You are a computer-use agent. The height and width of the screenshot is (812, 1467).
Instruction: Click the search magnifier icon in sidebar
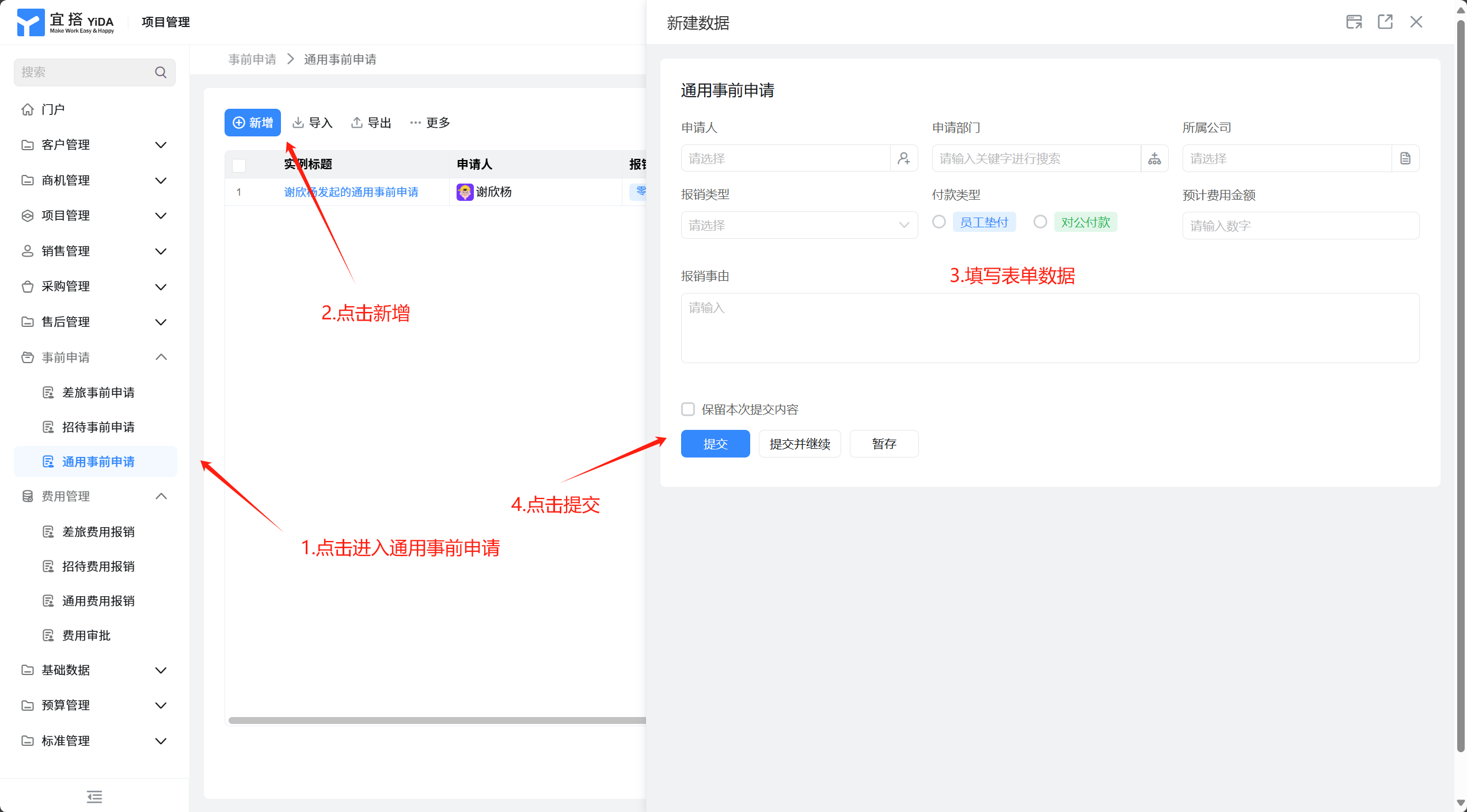coord(161,73)
